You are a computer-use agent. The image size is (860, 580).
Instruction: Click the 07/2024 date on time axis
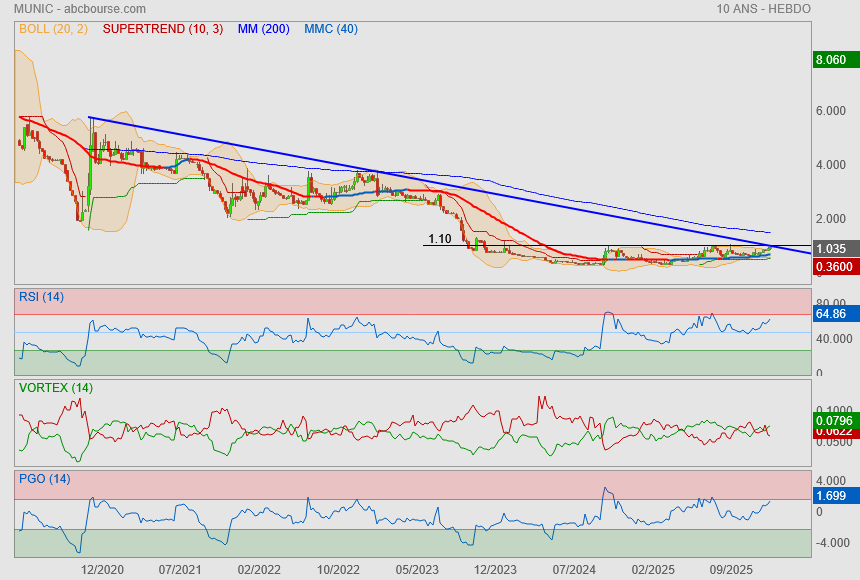pyautogui.click(x=574, y=569)
